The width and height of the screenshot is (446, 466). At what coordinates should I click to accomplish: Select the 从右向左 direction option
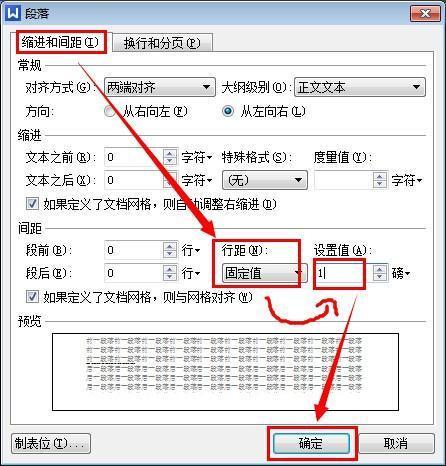pyautogui.click(x=110, y=111)
